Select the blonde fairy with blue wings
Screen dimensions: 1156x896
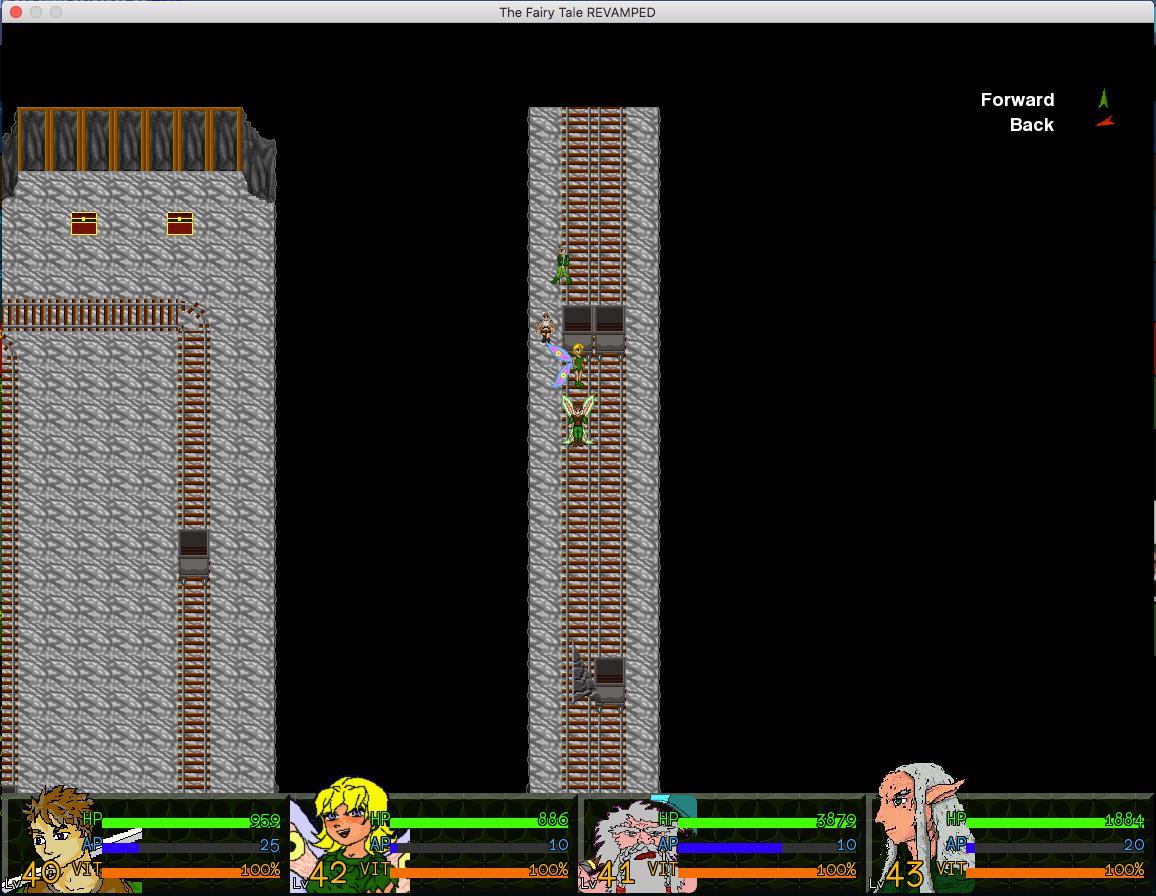click(572, 365)
